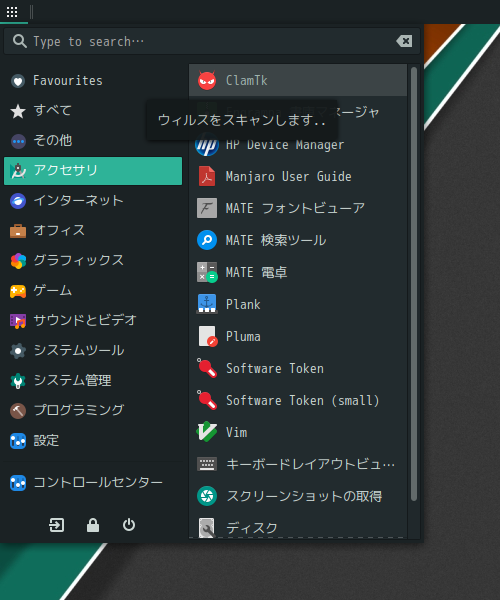Launch Pluma text editor icon
This screenshot has height=600, width=500.
coord(208,336)
